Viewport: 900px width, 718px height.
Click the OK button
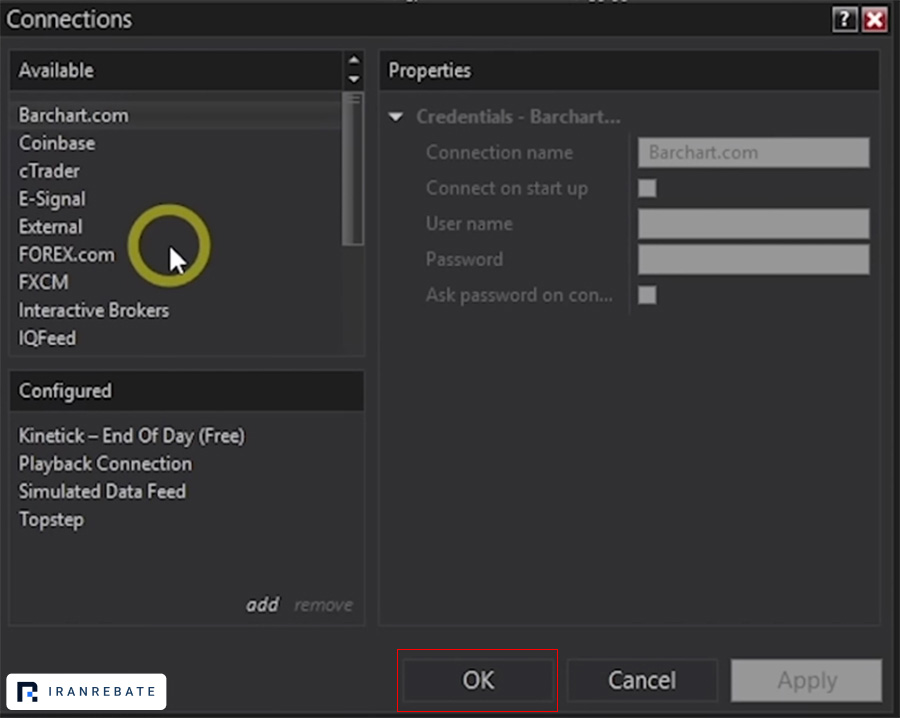478,681
